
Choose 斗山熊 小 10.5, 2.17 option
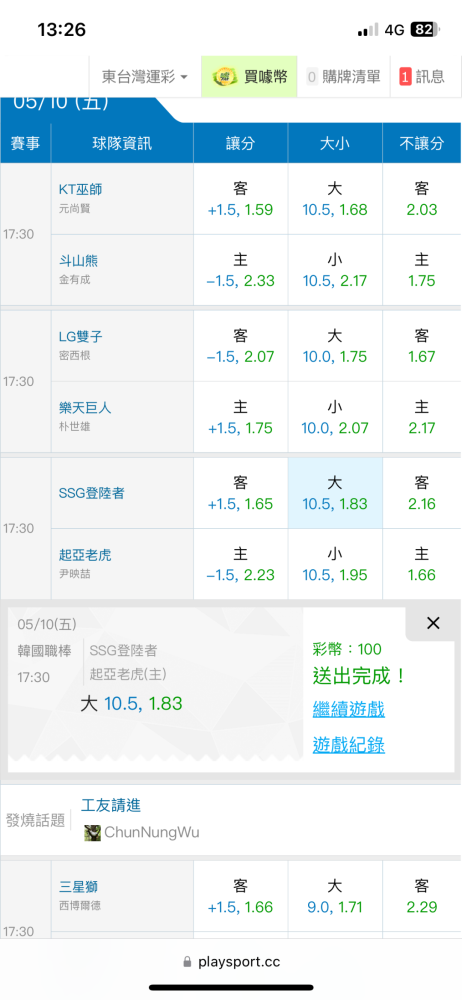point(335,270)
